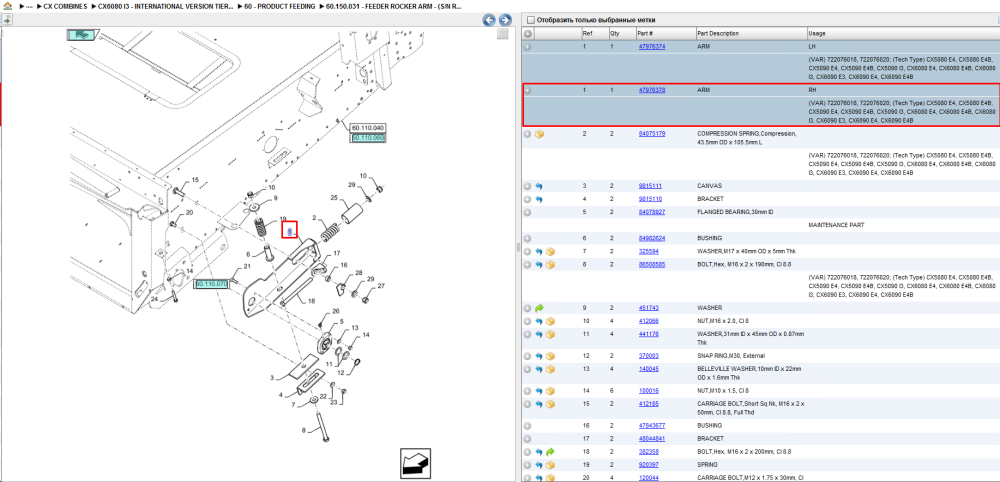Click the box icon in part 412185 row
This screenshot has width=1000, height=482.
[x=550, y=404]
